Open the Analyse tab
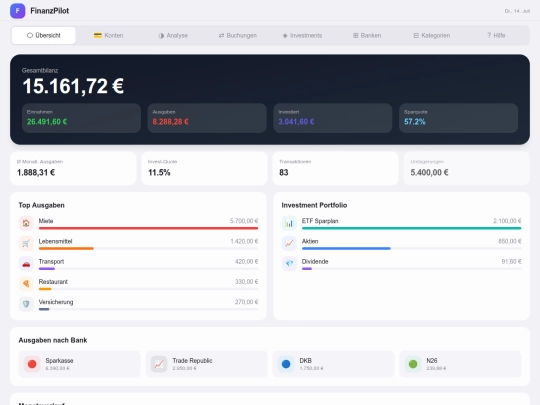 [x=173, y=35]
